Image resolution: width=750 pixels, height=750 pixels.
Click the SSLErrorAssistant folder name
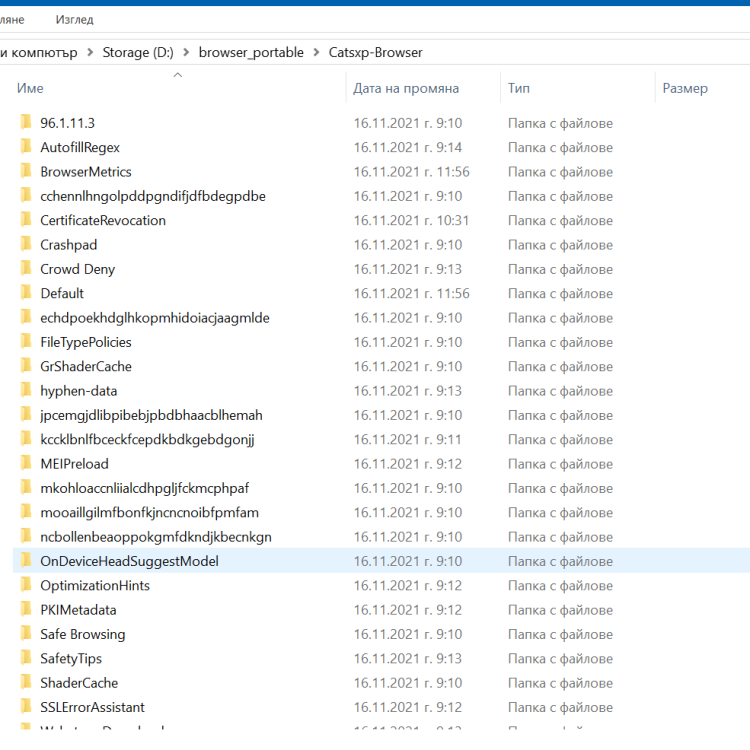(92, 707)
